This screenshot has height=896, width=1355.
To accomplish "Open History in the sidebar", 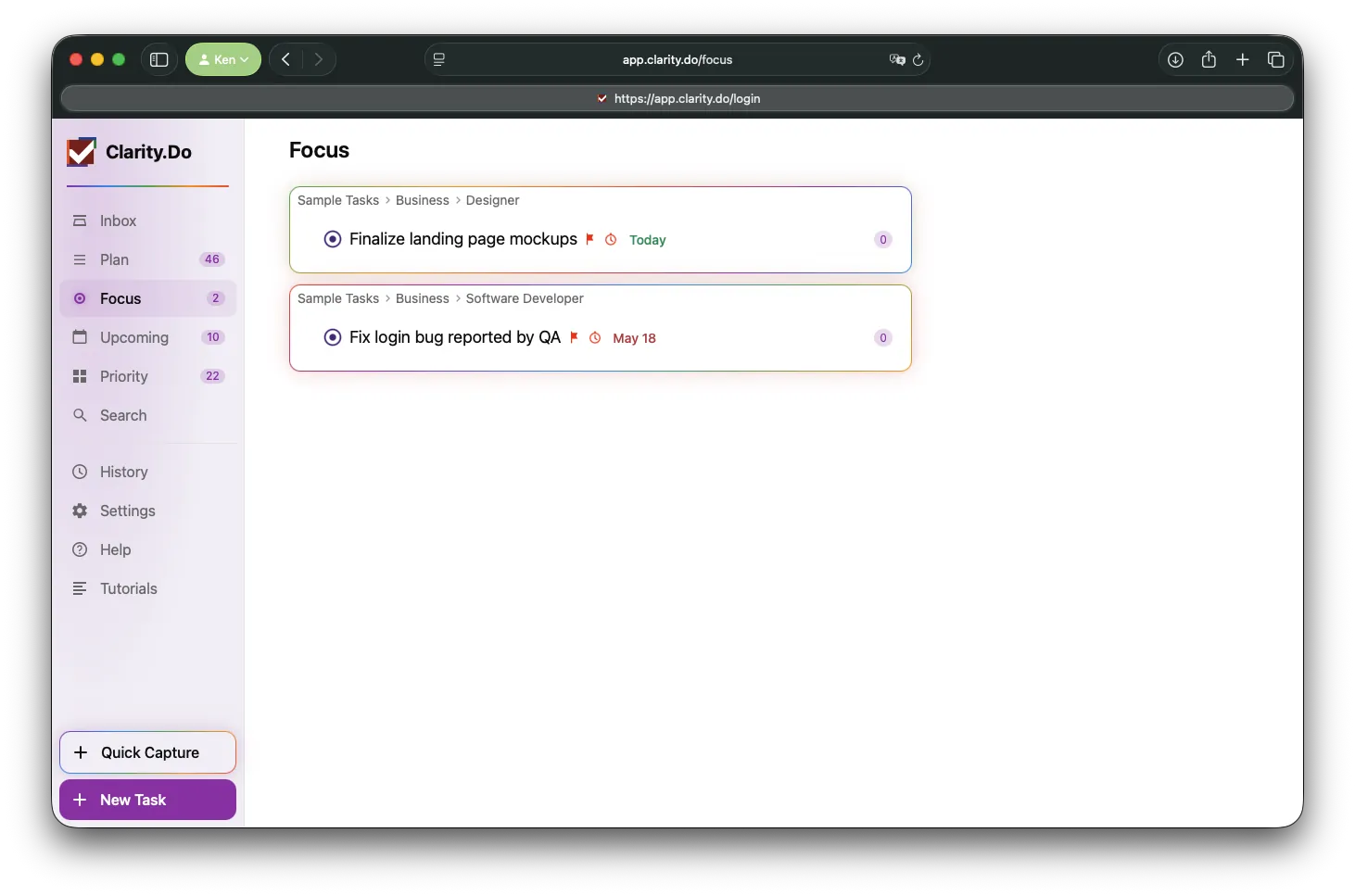I will (148, 472).
